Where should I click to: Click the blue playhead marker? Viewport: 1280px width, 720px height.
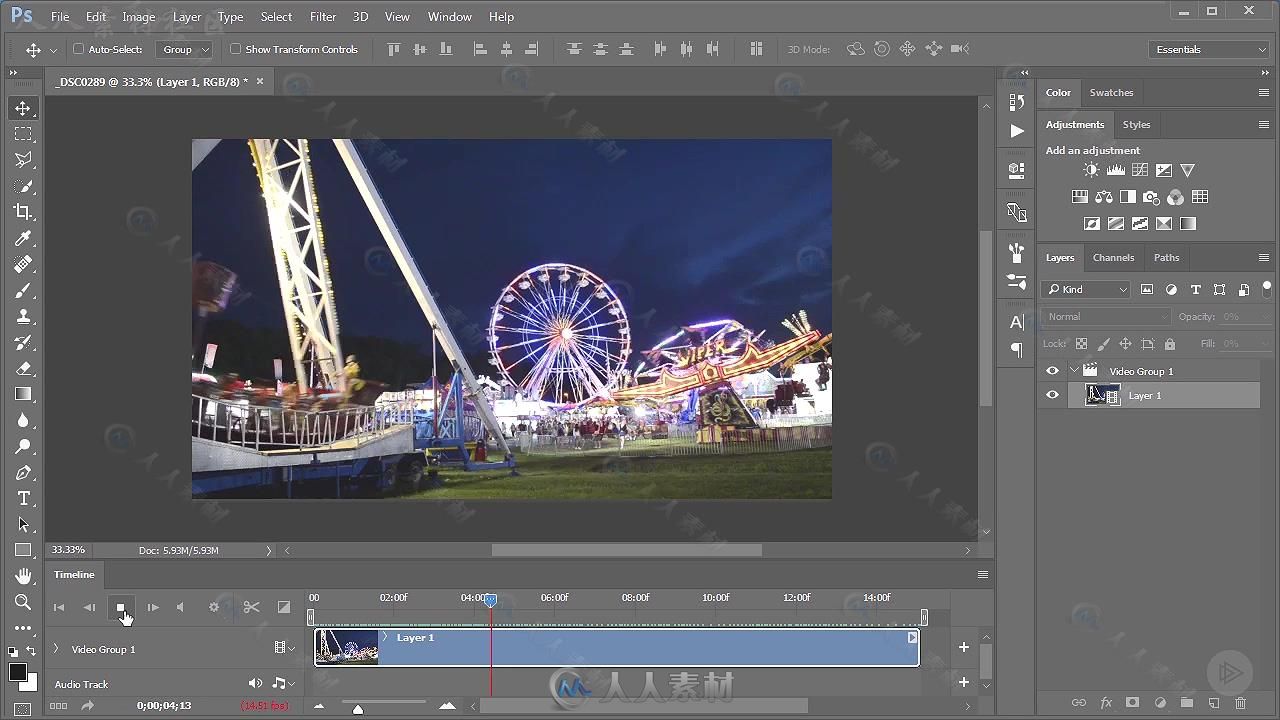(x=490, y=599)
